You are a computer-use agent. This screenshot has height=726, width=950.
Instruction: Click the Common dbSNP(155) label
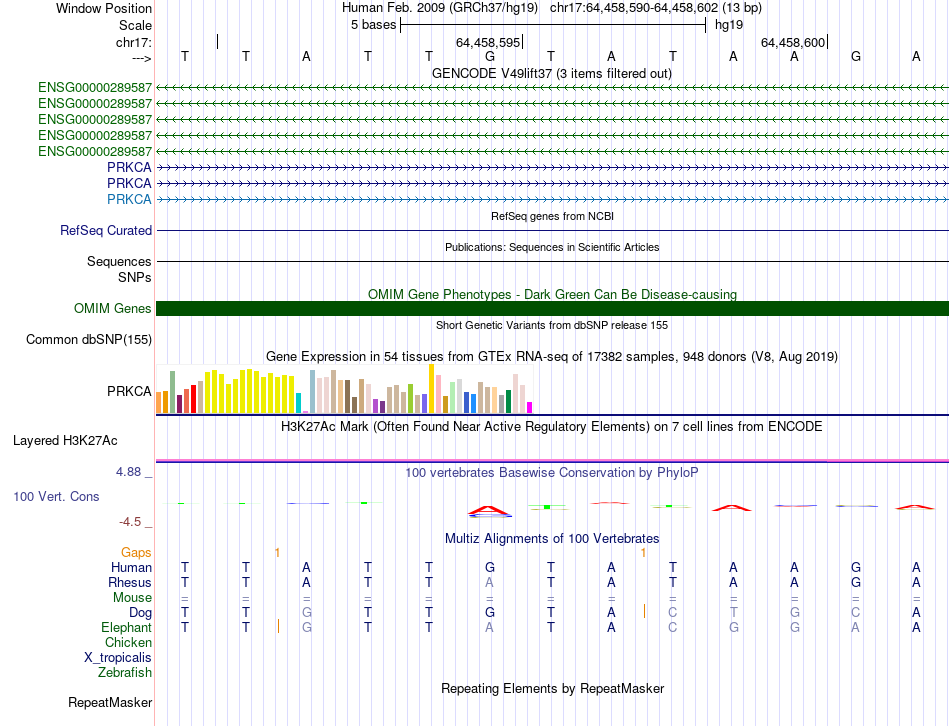(89, 339)
